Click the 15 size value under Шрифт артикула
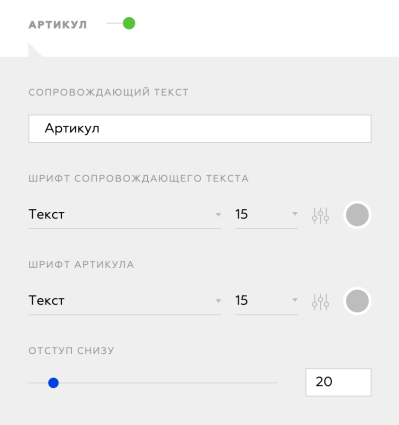The width and height of the screenshot is (399, 425). pyautogui.click(x=241, y=300)
